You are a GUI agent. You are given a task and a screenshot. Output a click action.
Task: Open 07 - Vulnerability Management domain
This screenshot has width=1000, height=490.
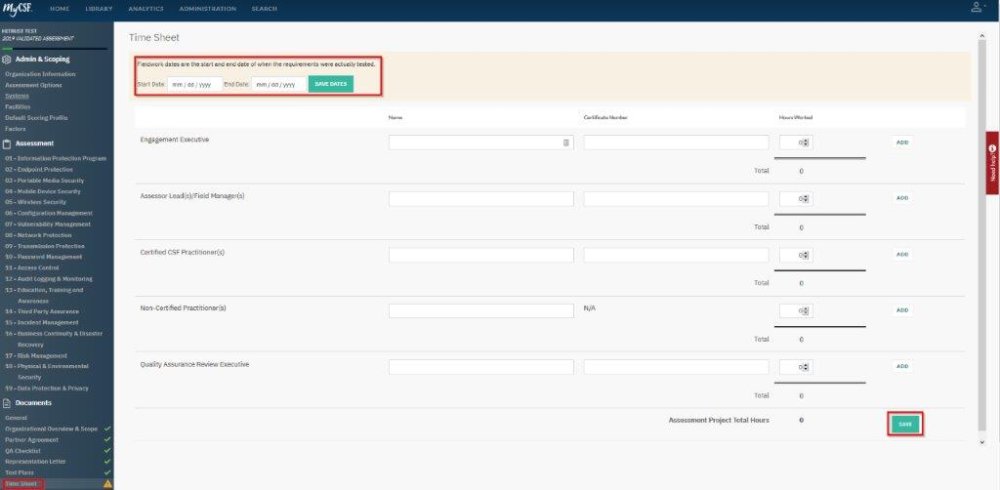click(48, 224)
